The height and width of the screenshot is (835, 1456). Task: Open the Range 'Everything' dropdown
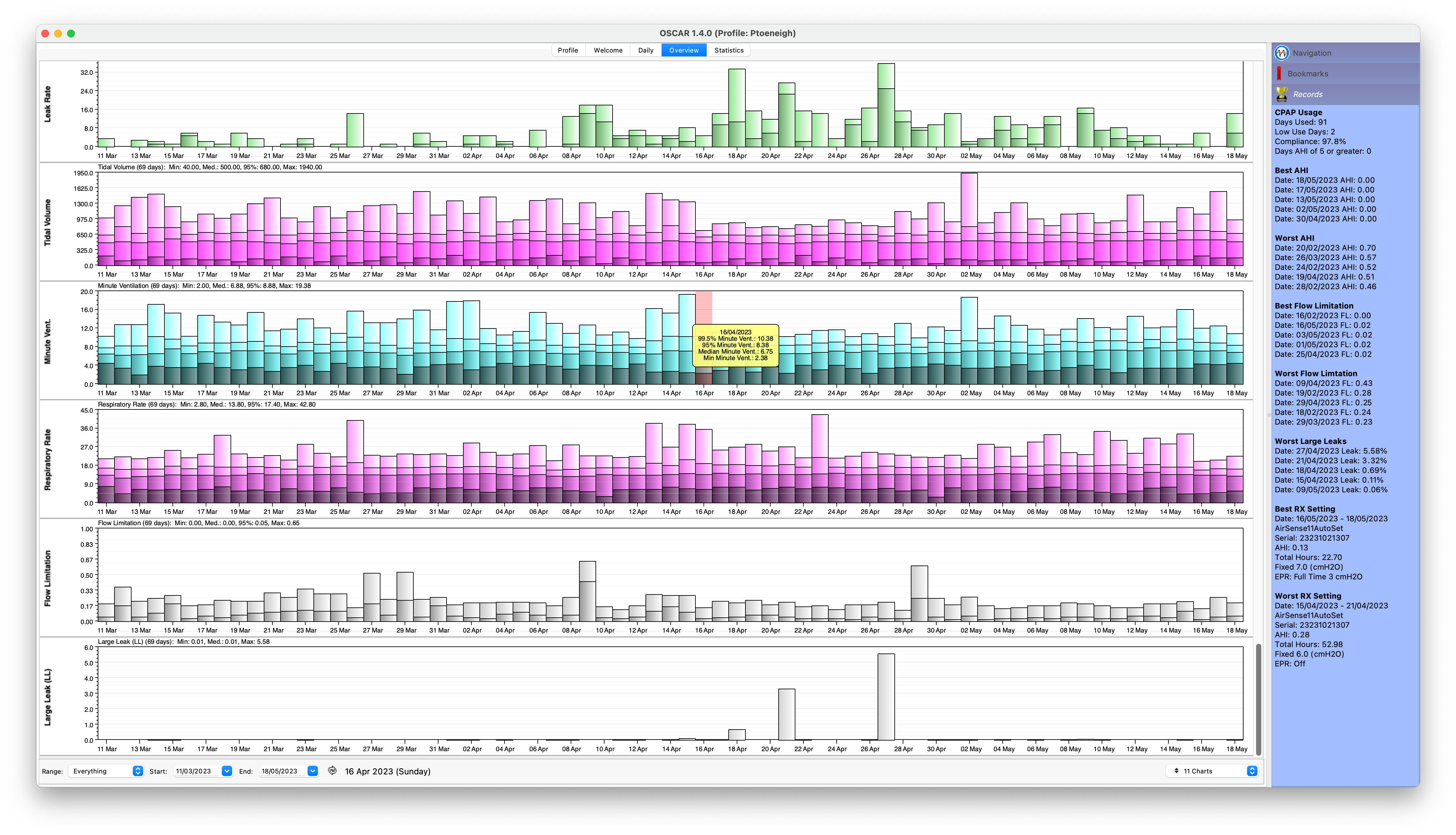(x=106, y=771)
